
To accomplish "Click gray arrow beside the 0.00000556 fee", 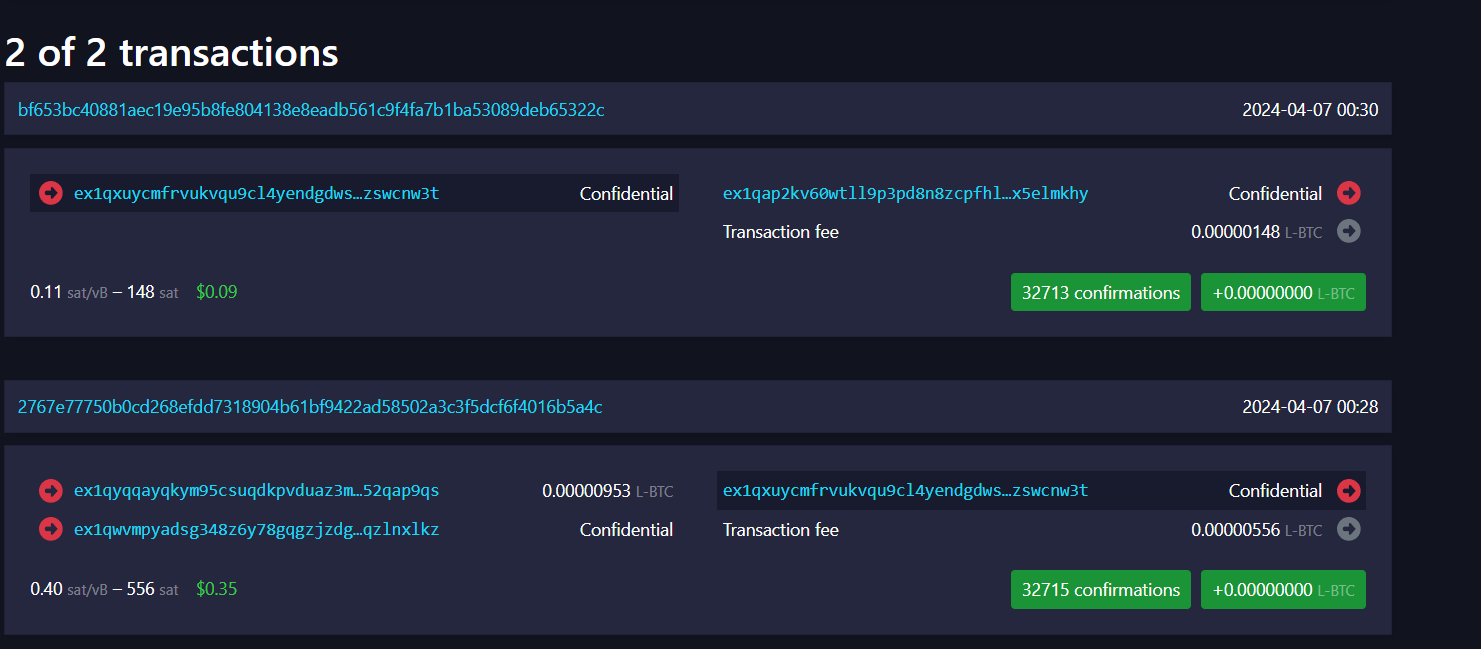I will 1349,529.
